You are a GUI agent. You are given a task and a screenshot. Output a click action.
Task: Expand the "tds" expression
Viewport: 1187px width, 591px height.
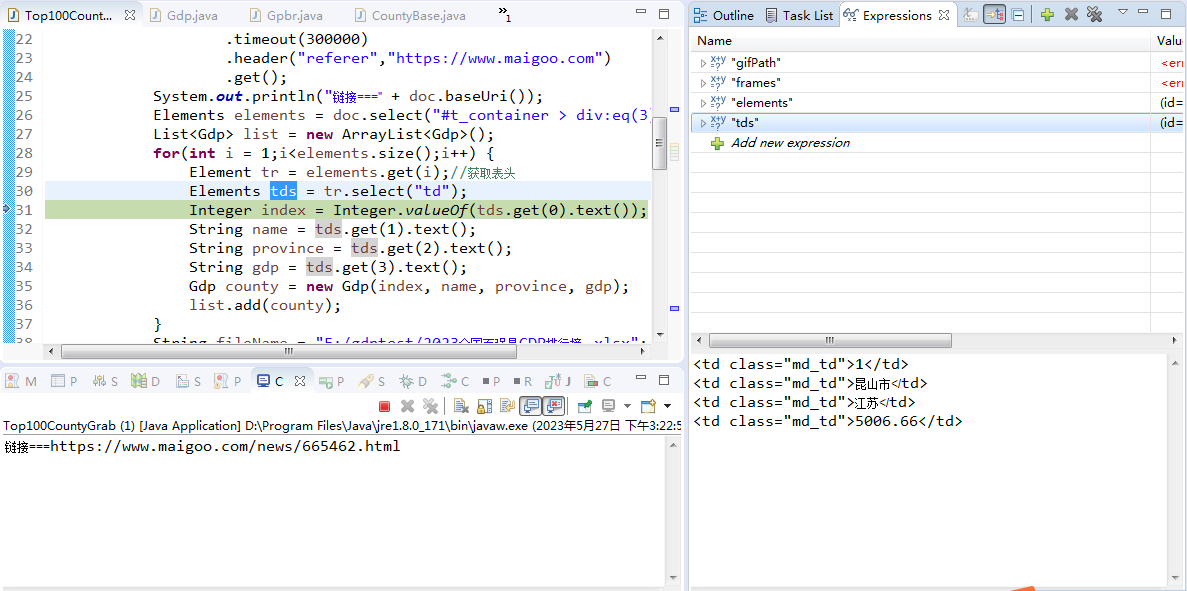(703, 123)
